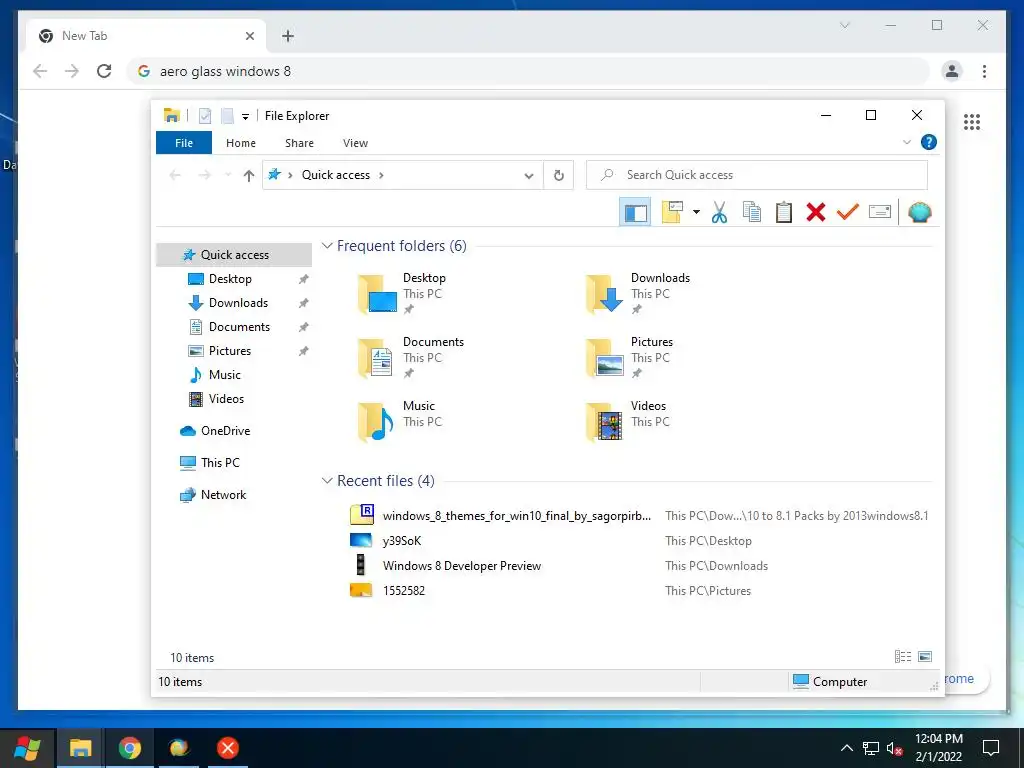1024x768 pixels.
Task: Open the Classic Shell seashell settings icon
Action: [x=920, y=212]
